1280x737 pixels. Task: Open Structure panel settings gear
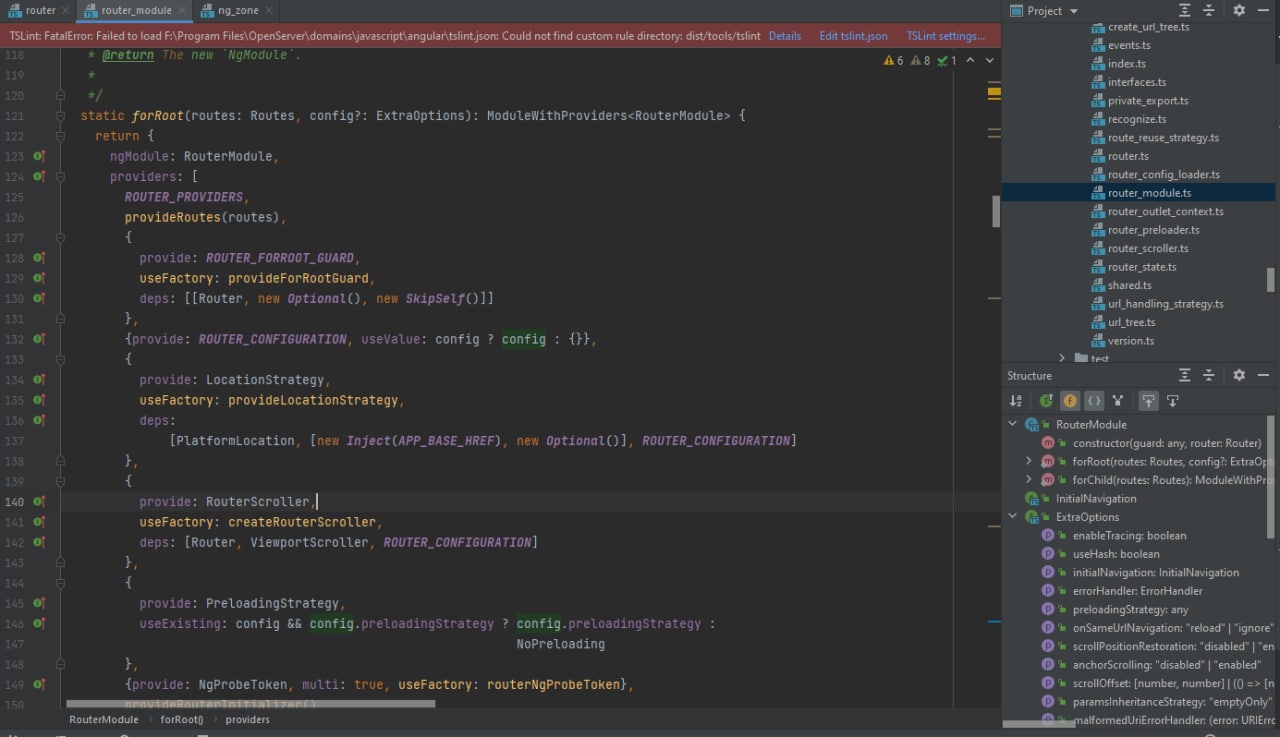pyautogui.click(x=1239, y=375)
